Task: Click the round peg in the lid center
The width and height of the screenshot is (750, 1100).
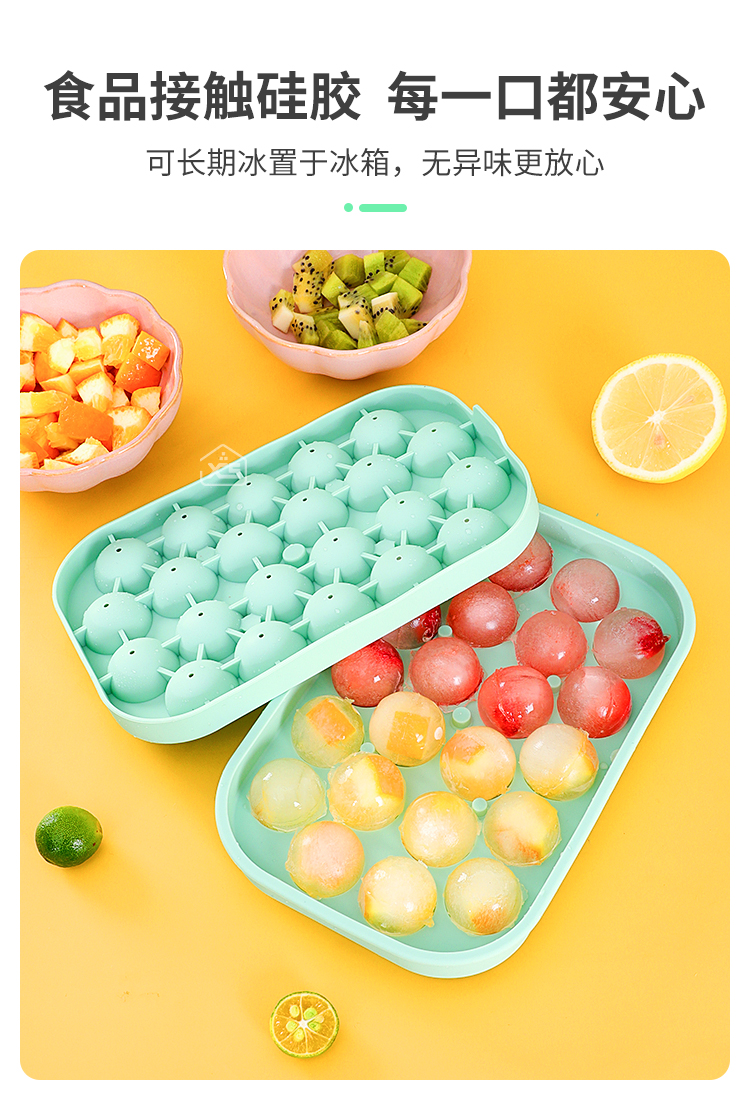Action: (x=294, y=554)
